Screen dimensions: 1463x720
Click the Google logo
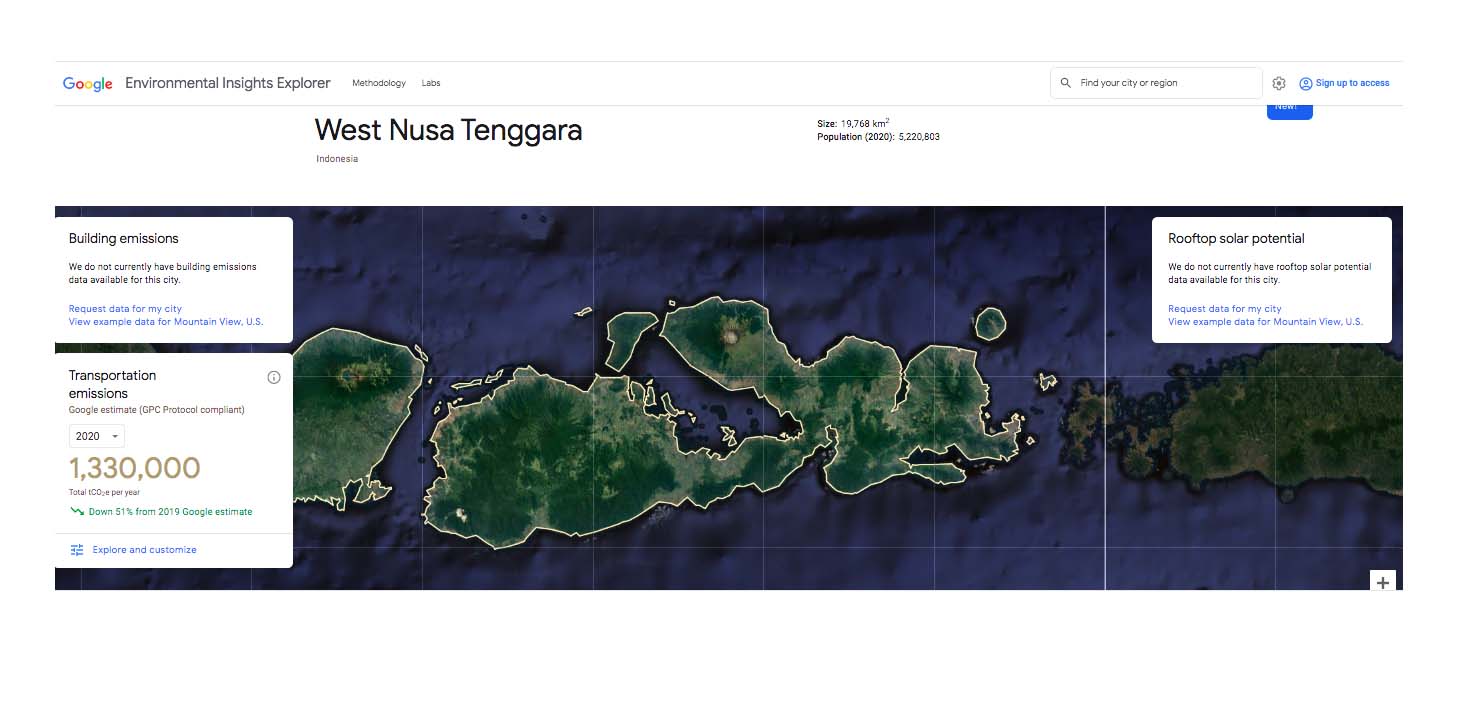click(87, 83)
